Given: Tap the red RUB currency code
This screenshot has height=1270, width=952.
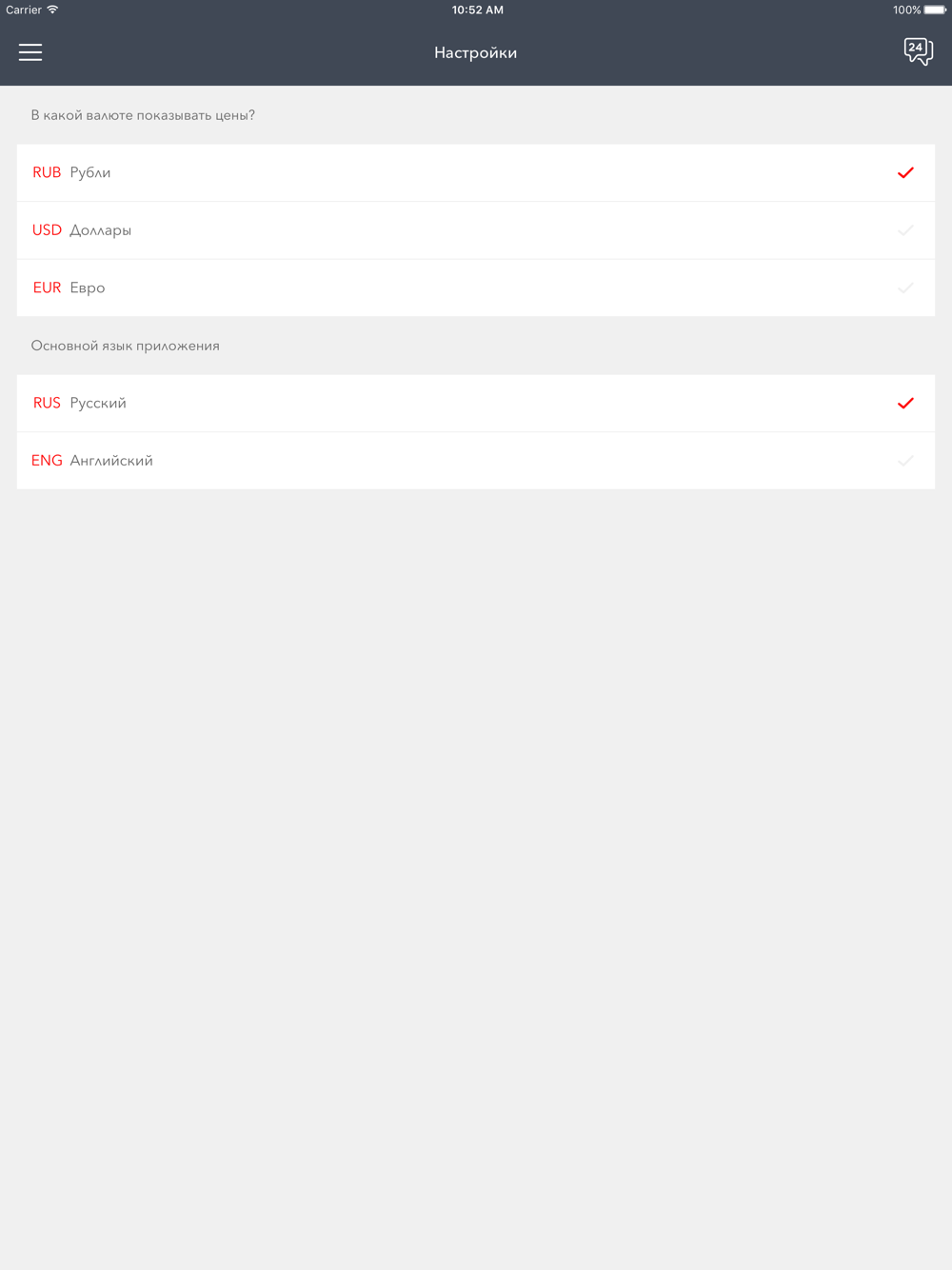Looking at the screenshot, I should [47, 172].
